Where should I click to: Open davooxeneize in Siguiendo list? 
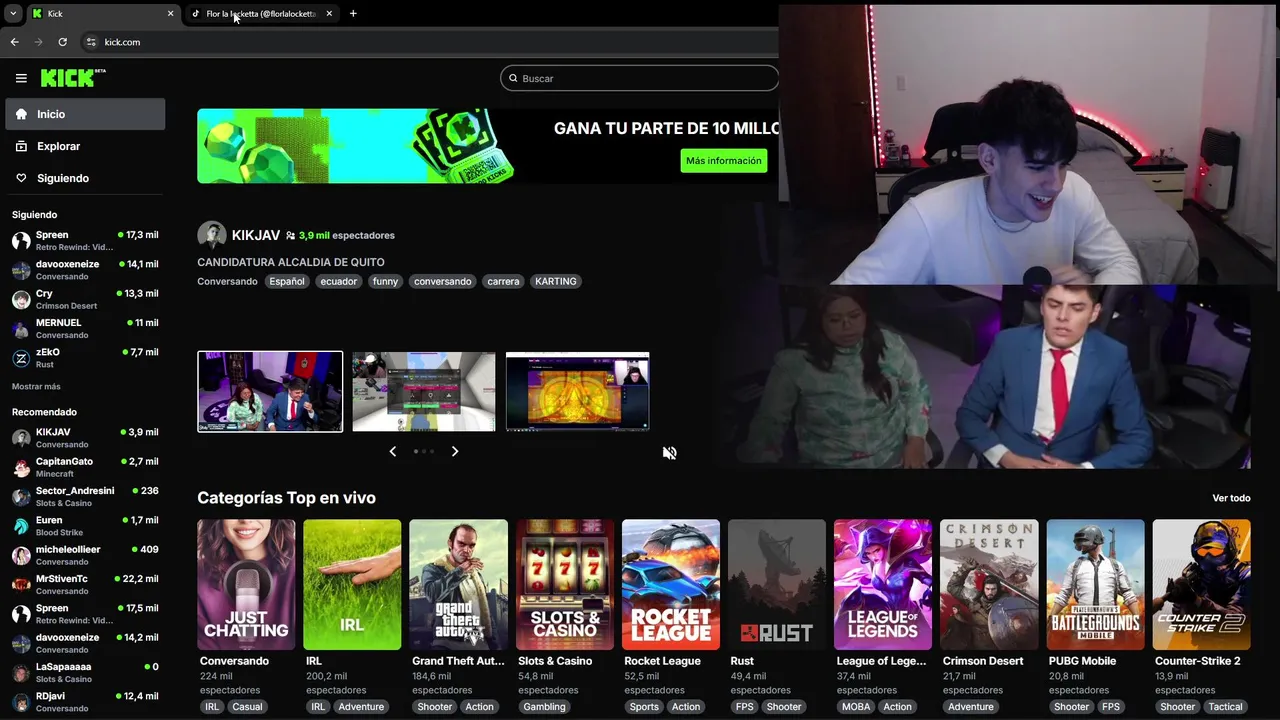(x=85, y=270)
